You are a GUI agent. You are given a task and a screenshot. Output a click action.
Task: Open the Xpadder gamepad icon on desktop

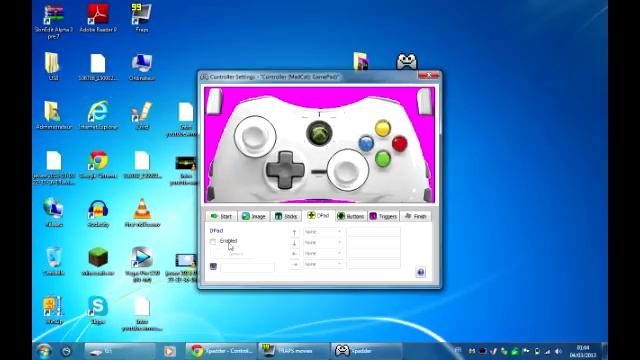point(407,61)
